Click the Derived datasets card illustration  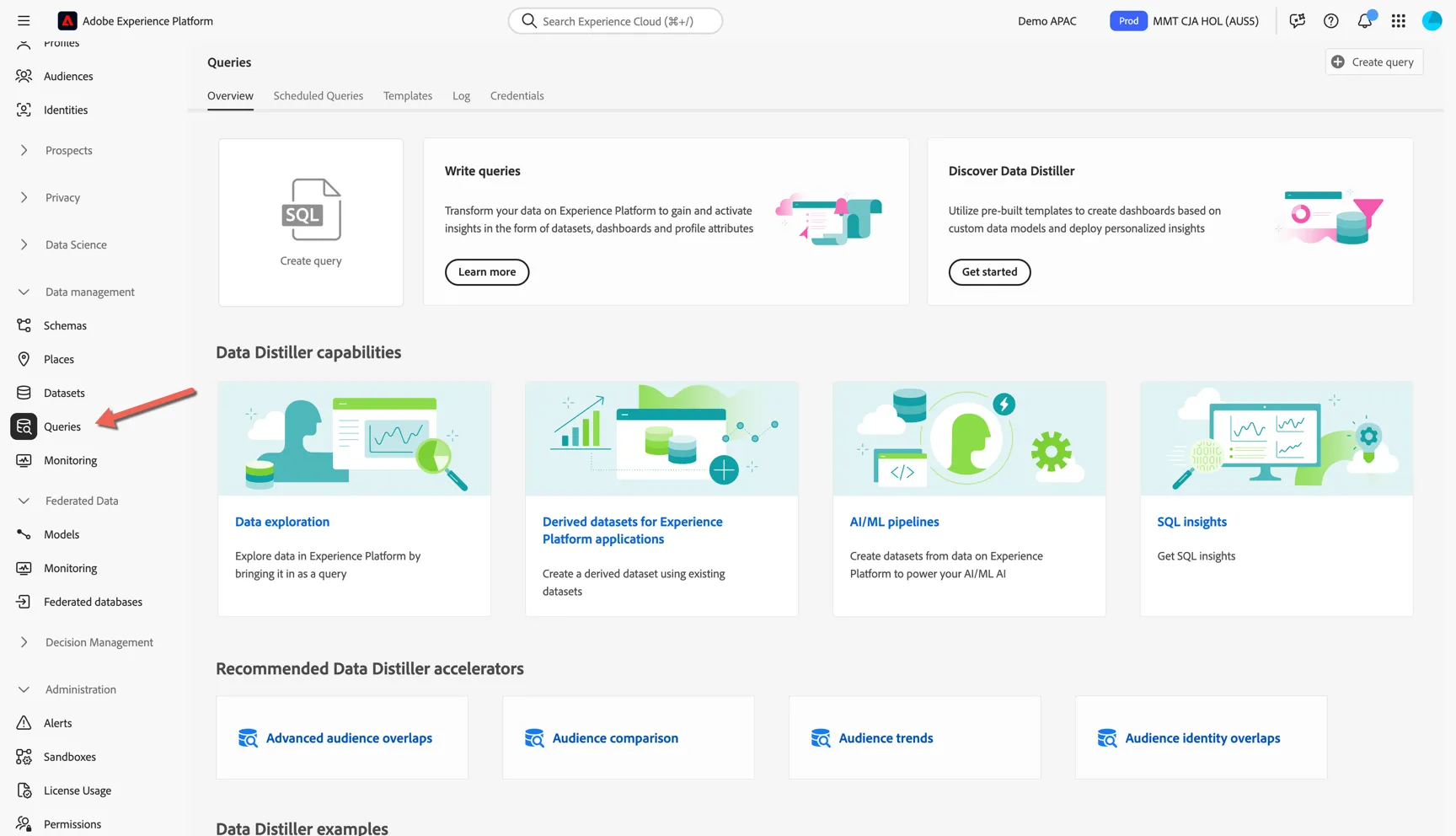point(662,438)
